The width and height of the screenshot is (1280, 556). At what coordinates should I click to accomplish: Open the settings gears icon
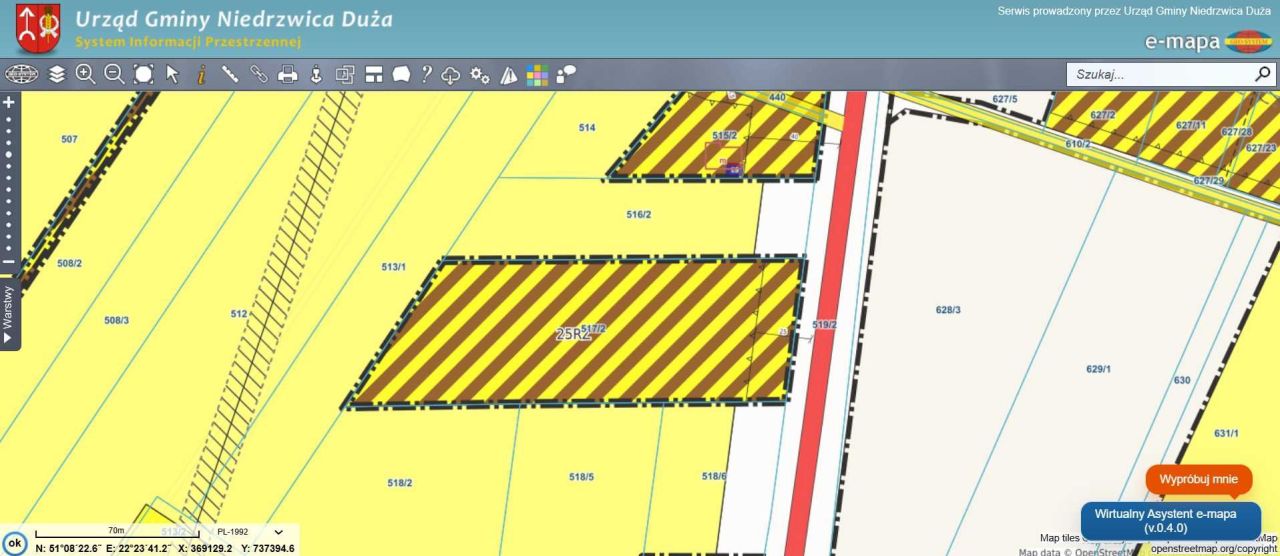480,74
